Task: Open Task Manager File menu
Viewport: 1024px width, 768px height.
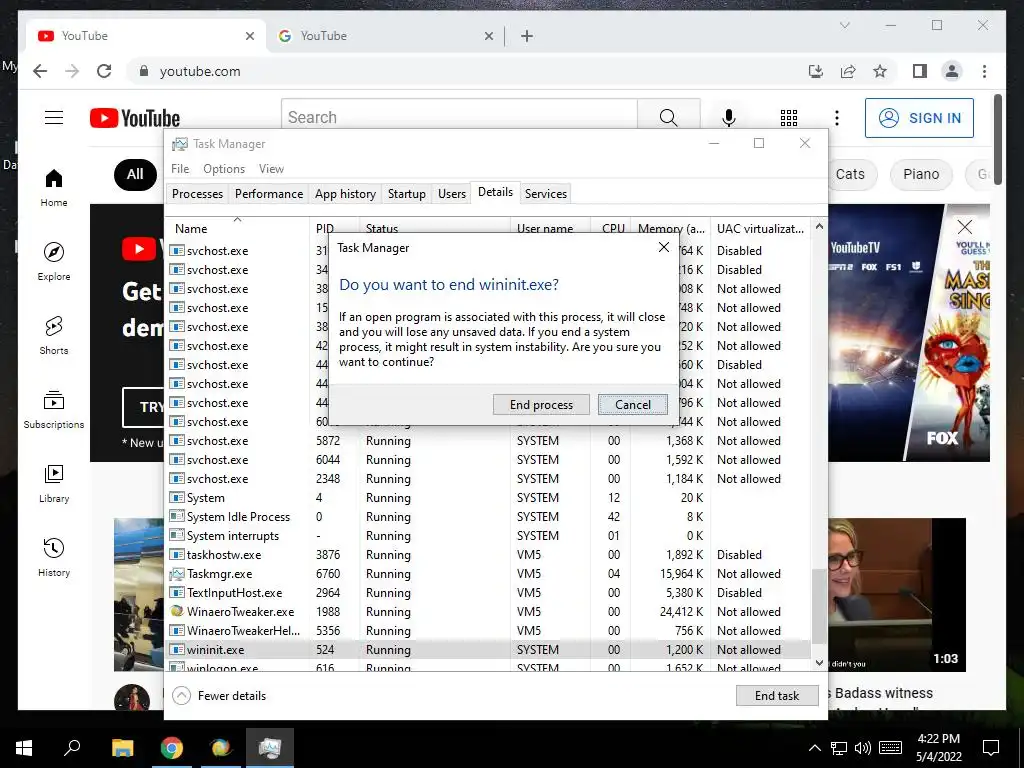Action: click(x=180, y=168)
